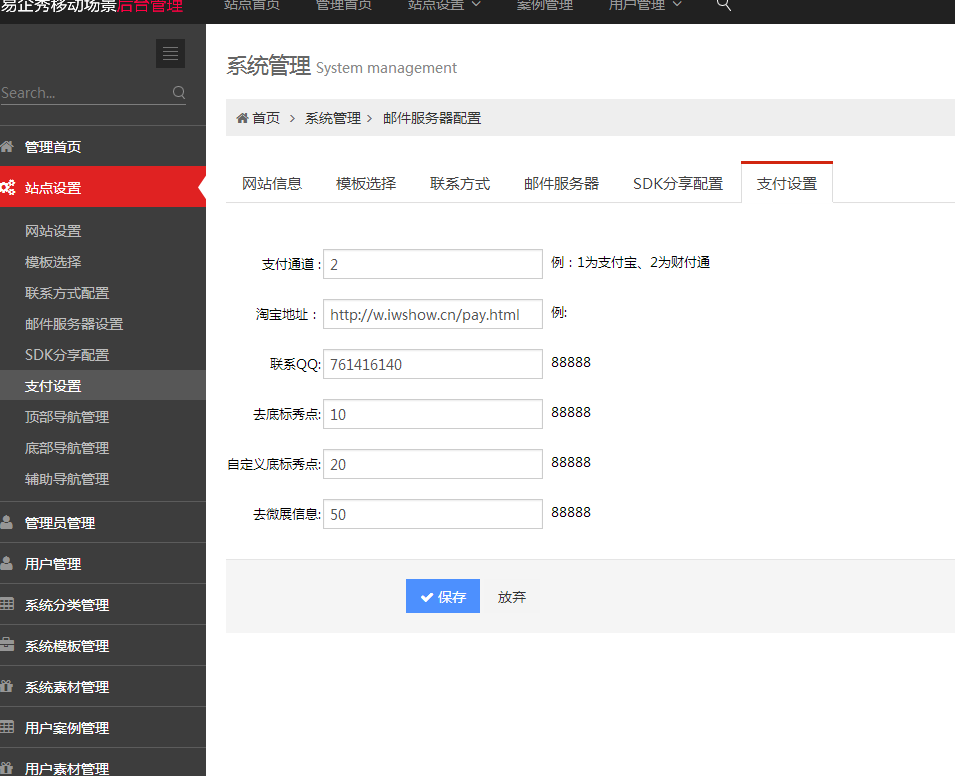Click the home icon in the breadcrumb bar

coord(241,117)
